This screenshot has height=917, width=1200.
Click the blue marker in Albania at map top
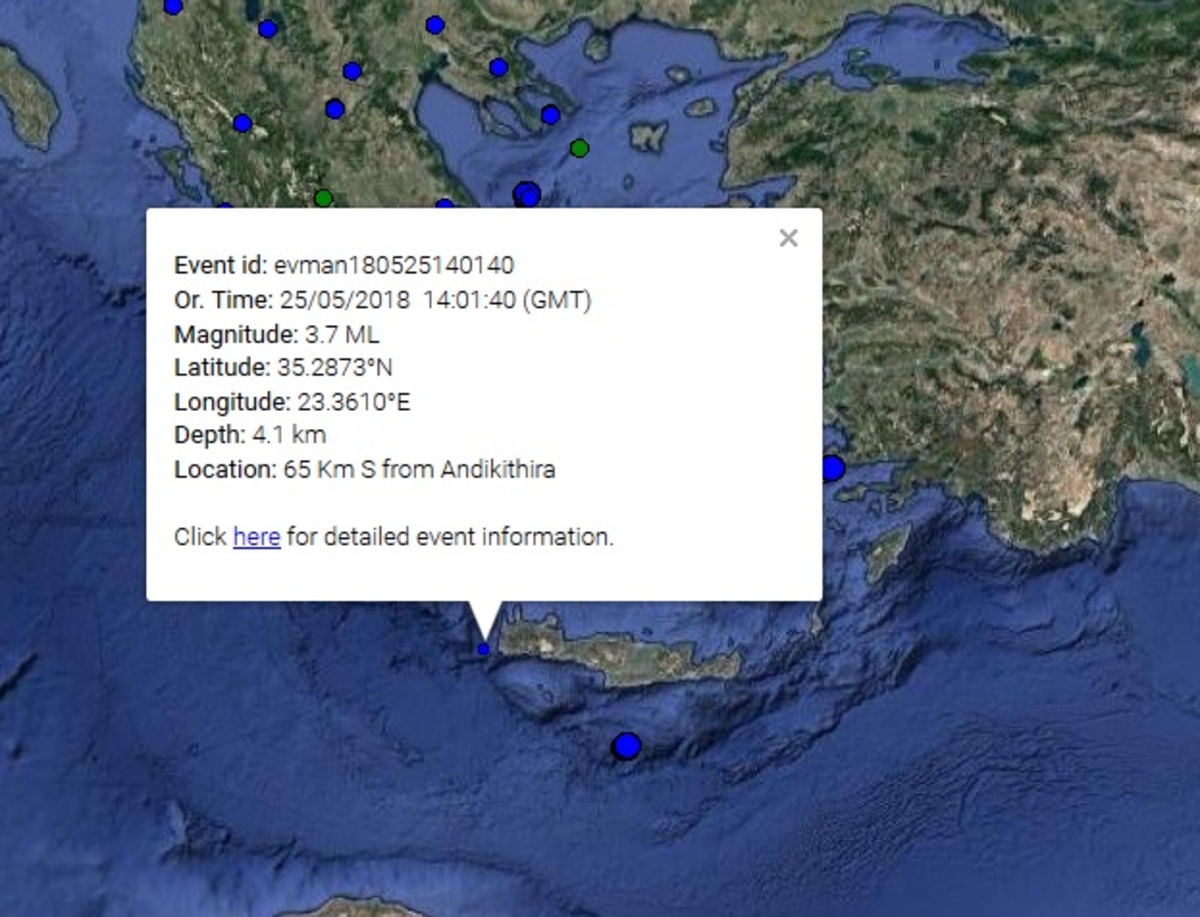(173, 6)
